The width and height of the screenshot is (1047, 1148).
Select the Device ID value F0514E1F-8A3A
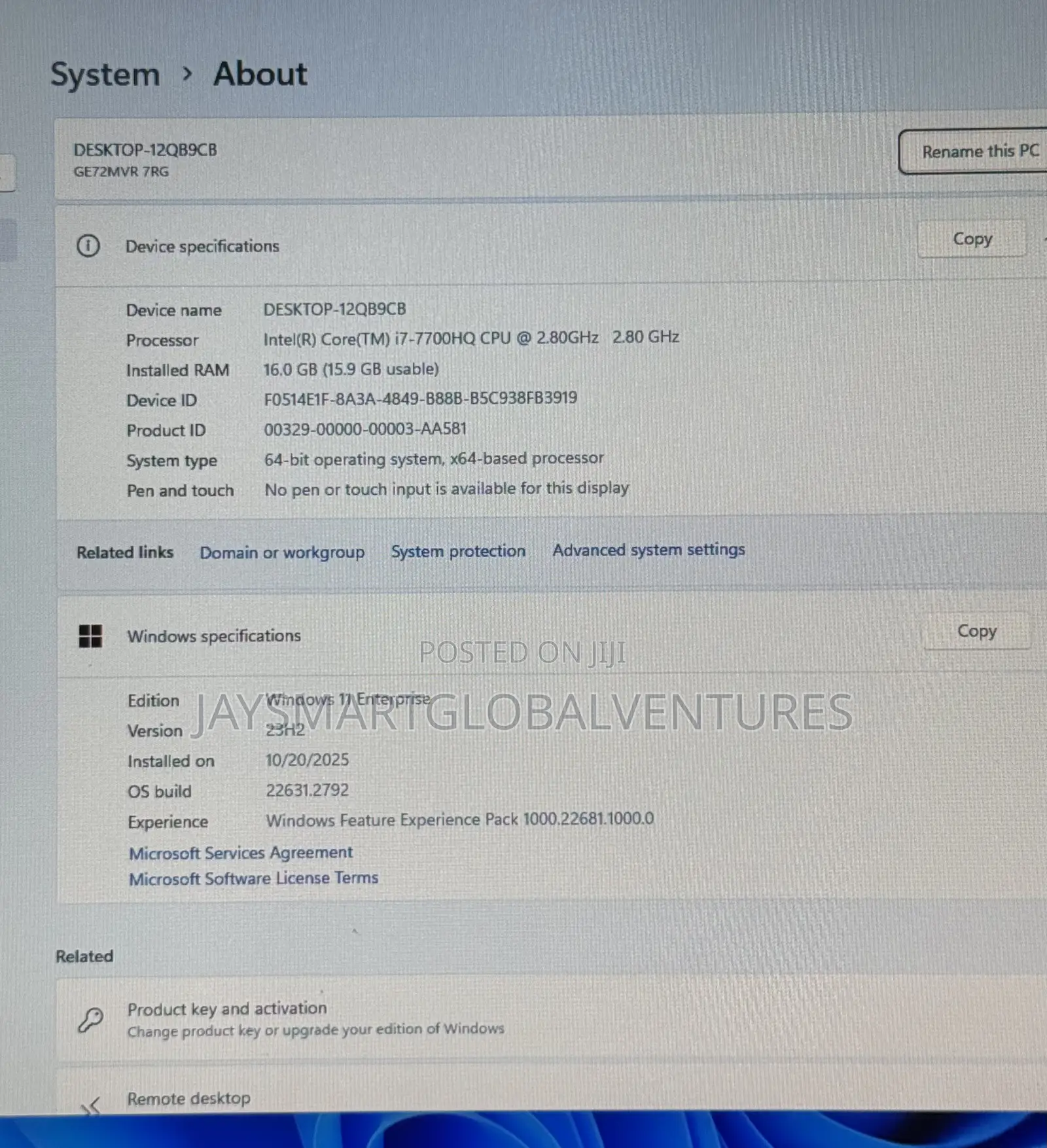pos(420,399)
